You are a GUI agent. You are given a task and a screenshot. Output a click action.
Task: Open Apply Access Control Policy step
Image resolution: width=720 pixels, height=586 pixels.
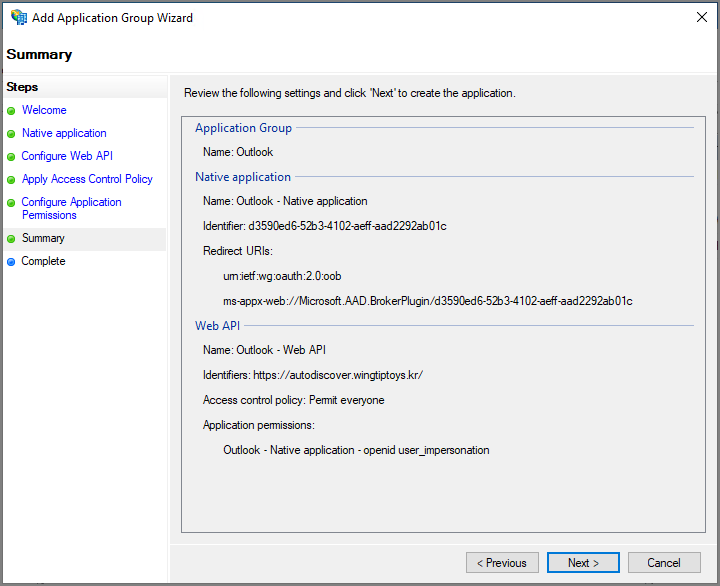[87, 179]
